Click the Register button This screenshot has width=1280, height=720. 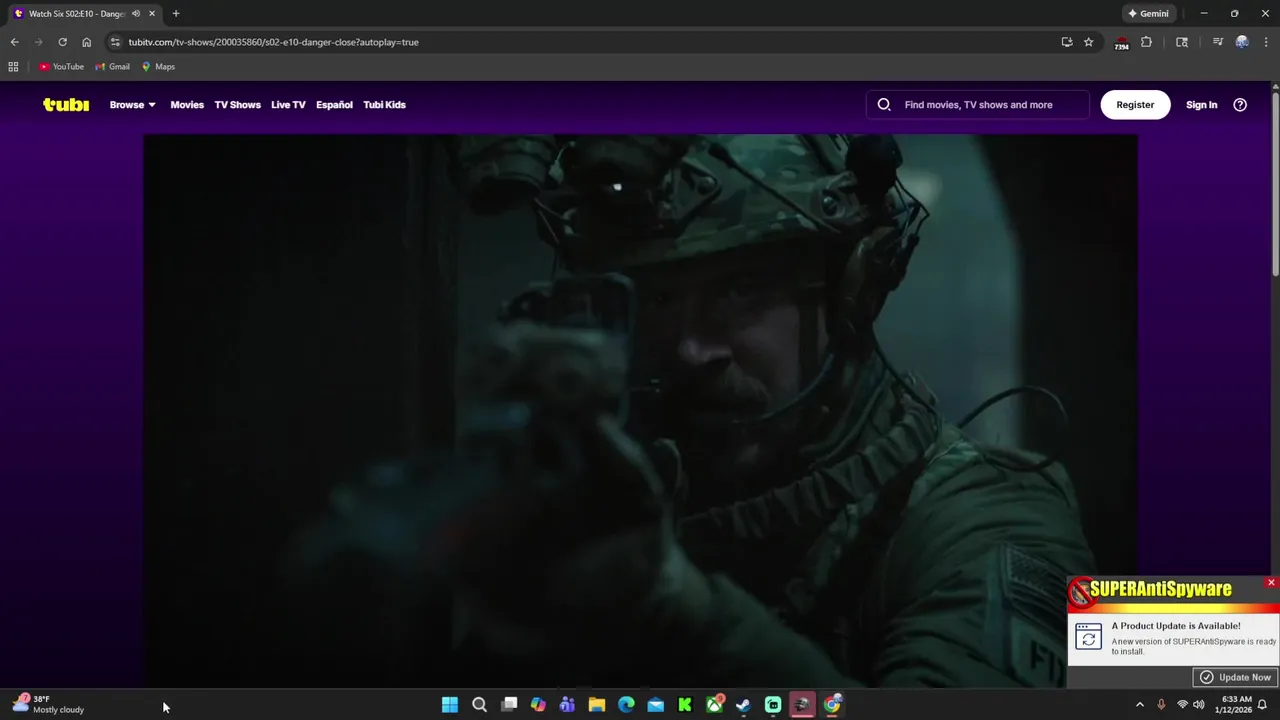coord(1135,105)
